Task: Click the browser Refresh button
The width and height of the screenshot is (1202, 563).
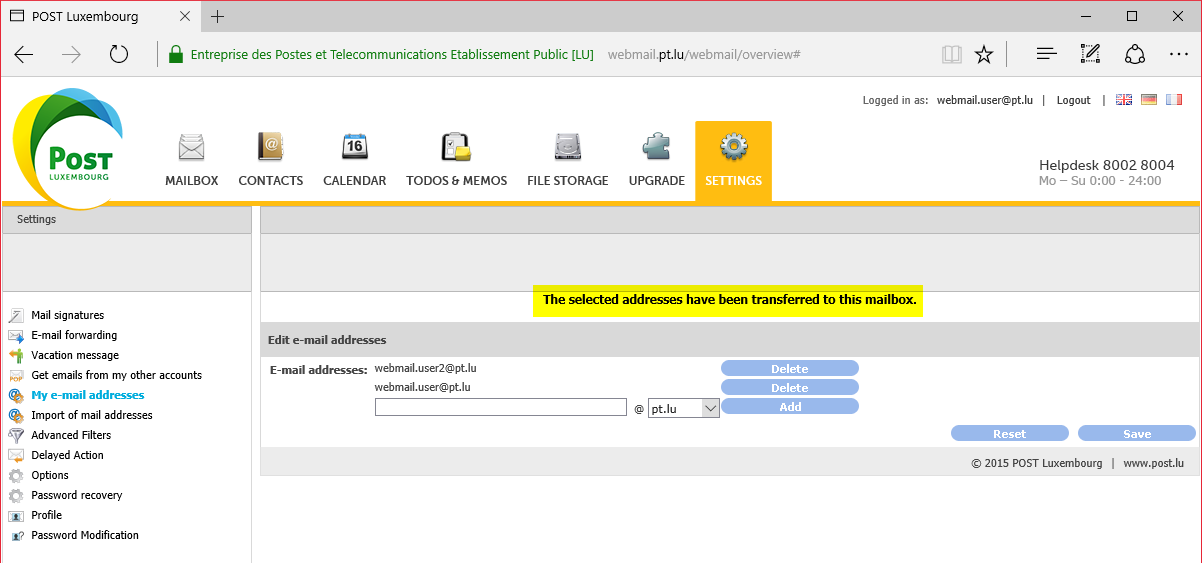Action: 119,54
